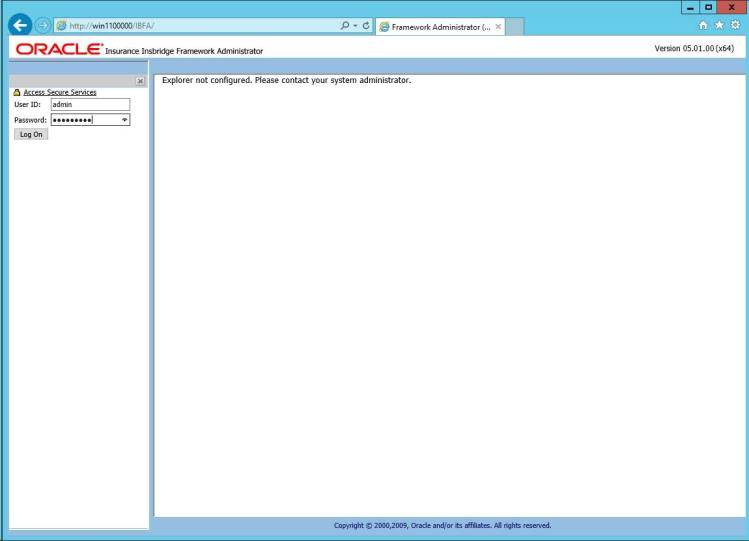
Task: Go back using the browser back arrow
Action: pos(20,25)
